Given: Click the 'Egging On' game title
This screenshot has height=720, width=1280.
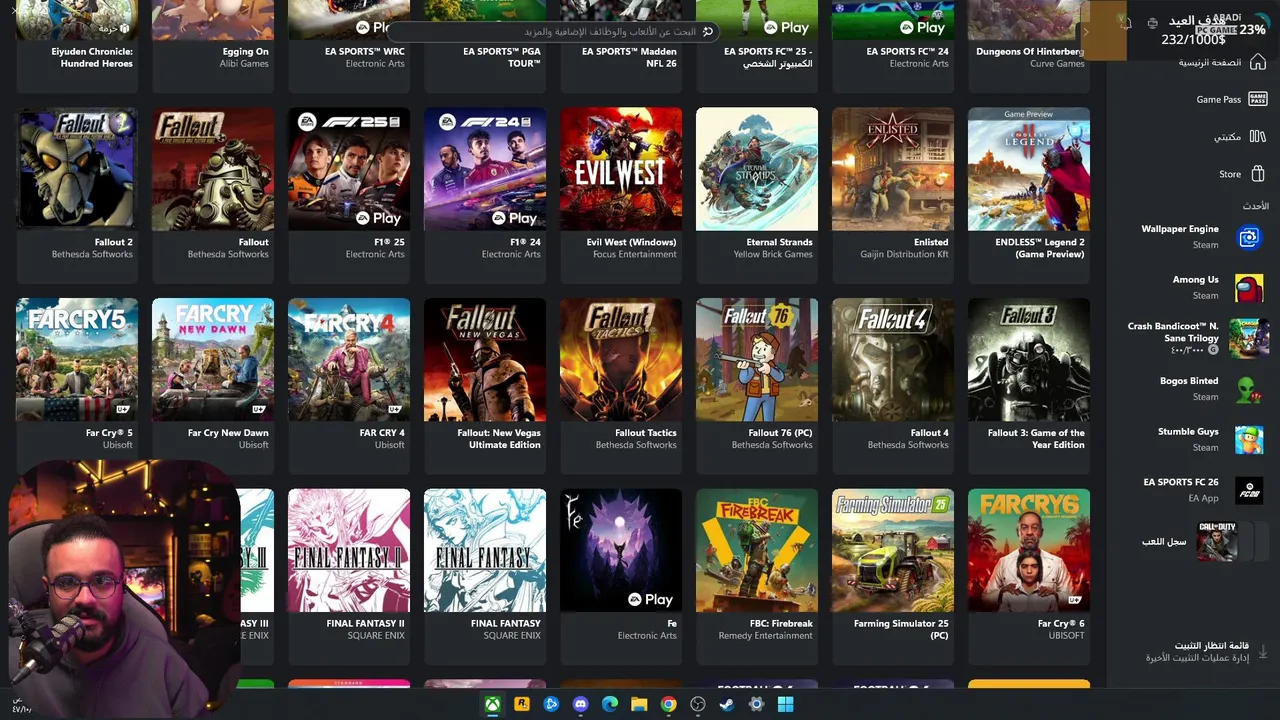Looking at the screenshot, I should pyautogui.click(x=245, y=51).
